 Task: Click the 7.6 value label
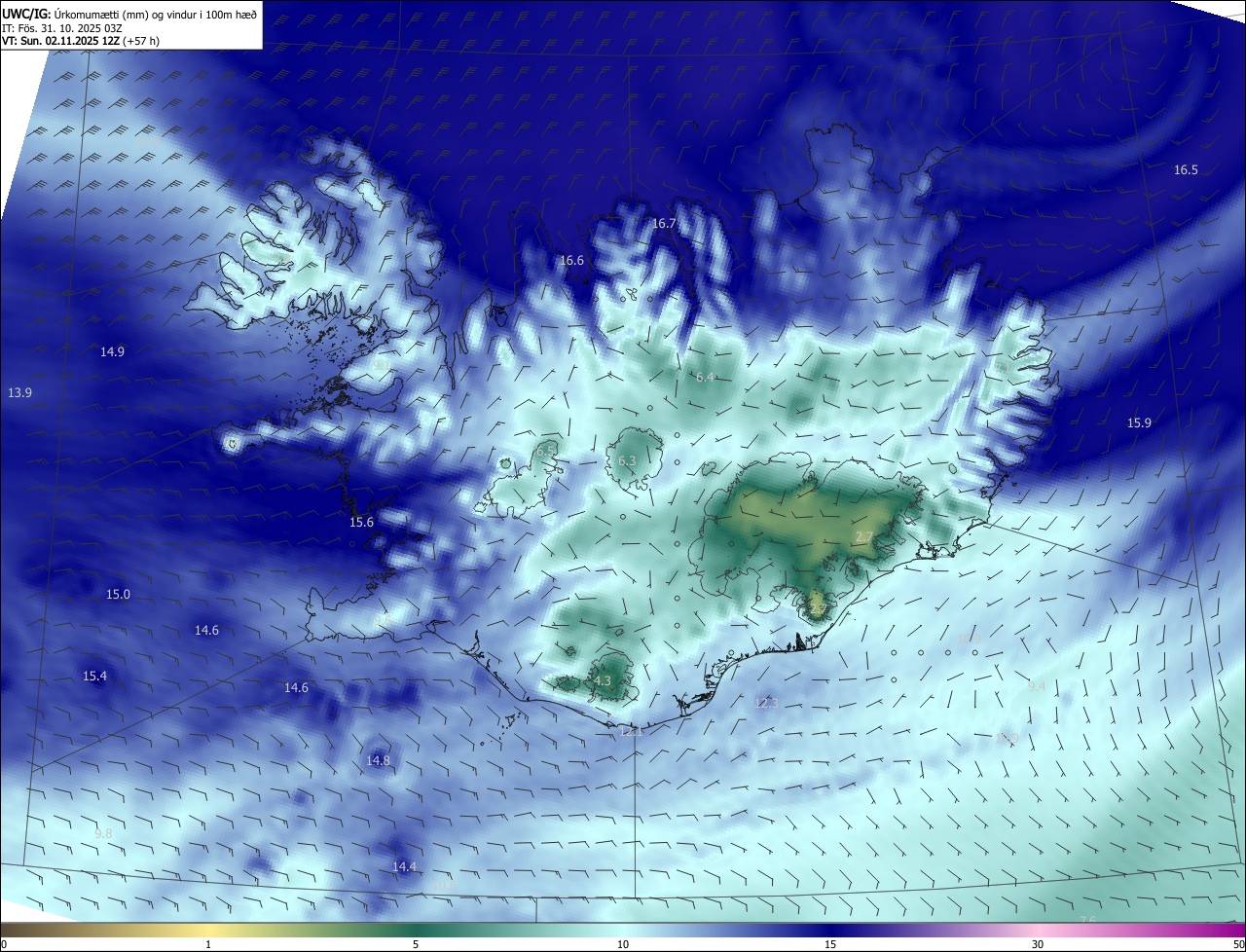(x=1088, y=921)
